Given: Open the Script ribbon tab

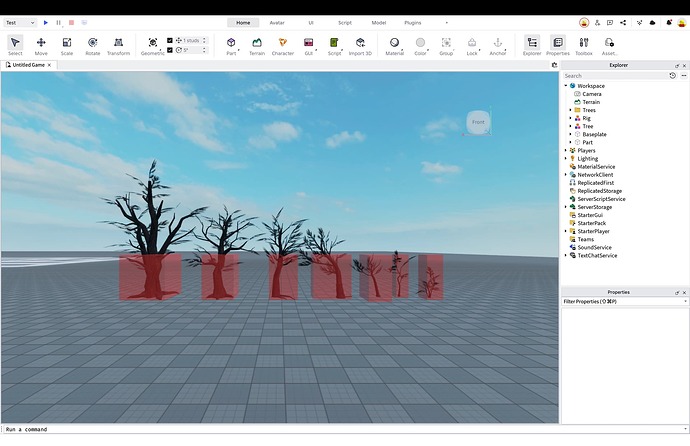Looking at the screenshot, I should (345, 22).
